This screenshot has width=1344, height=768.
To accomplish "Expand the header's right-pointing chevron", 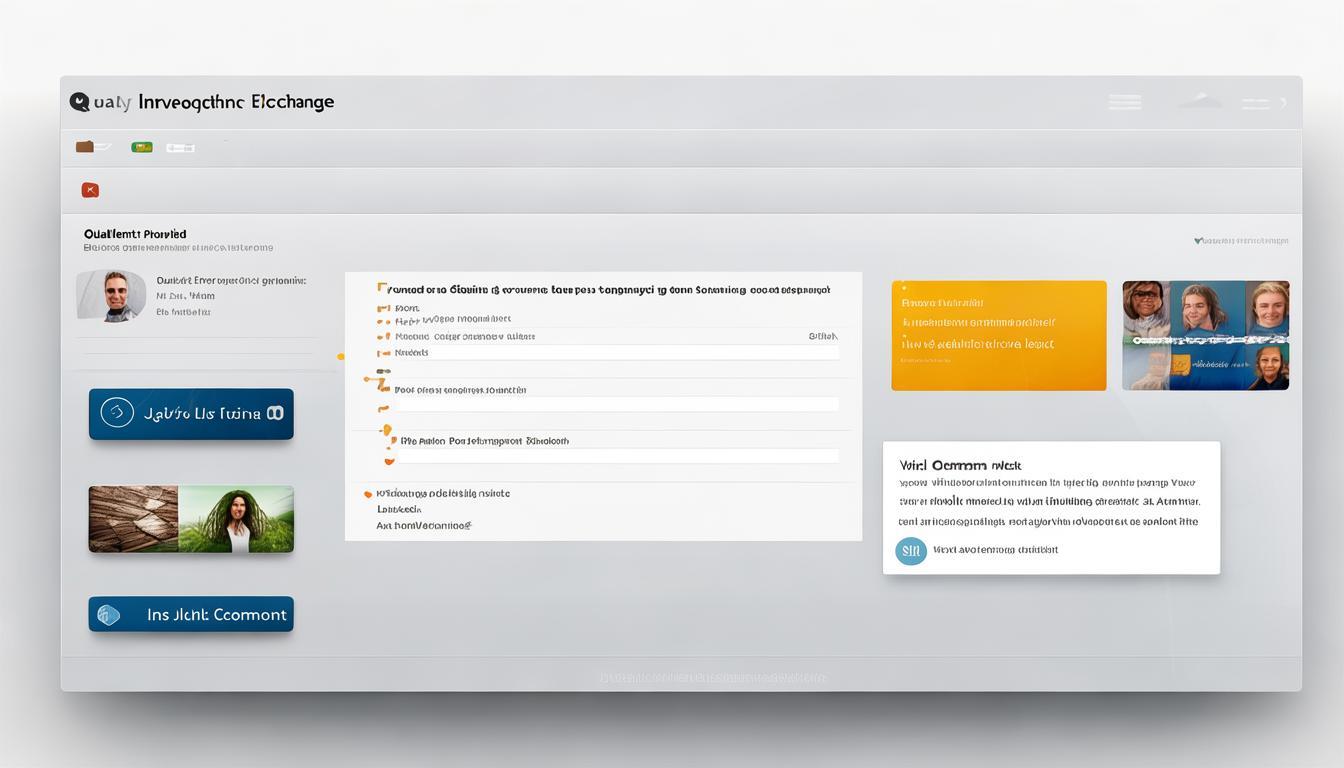I will [1283, 102].
